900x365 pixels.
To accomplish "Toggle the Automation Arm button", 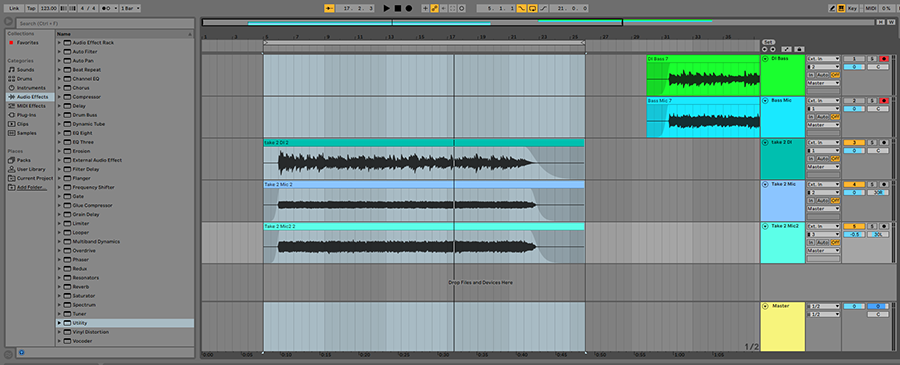I will (435, 8).
